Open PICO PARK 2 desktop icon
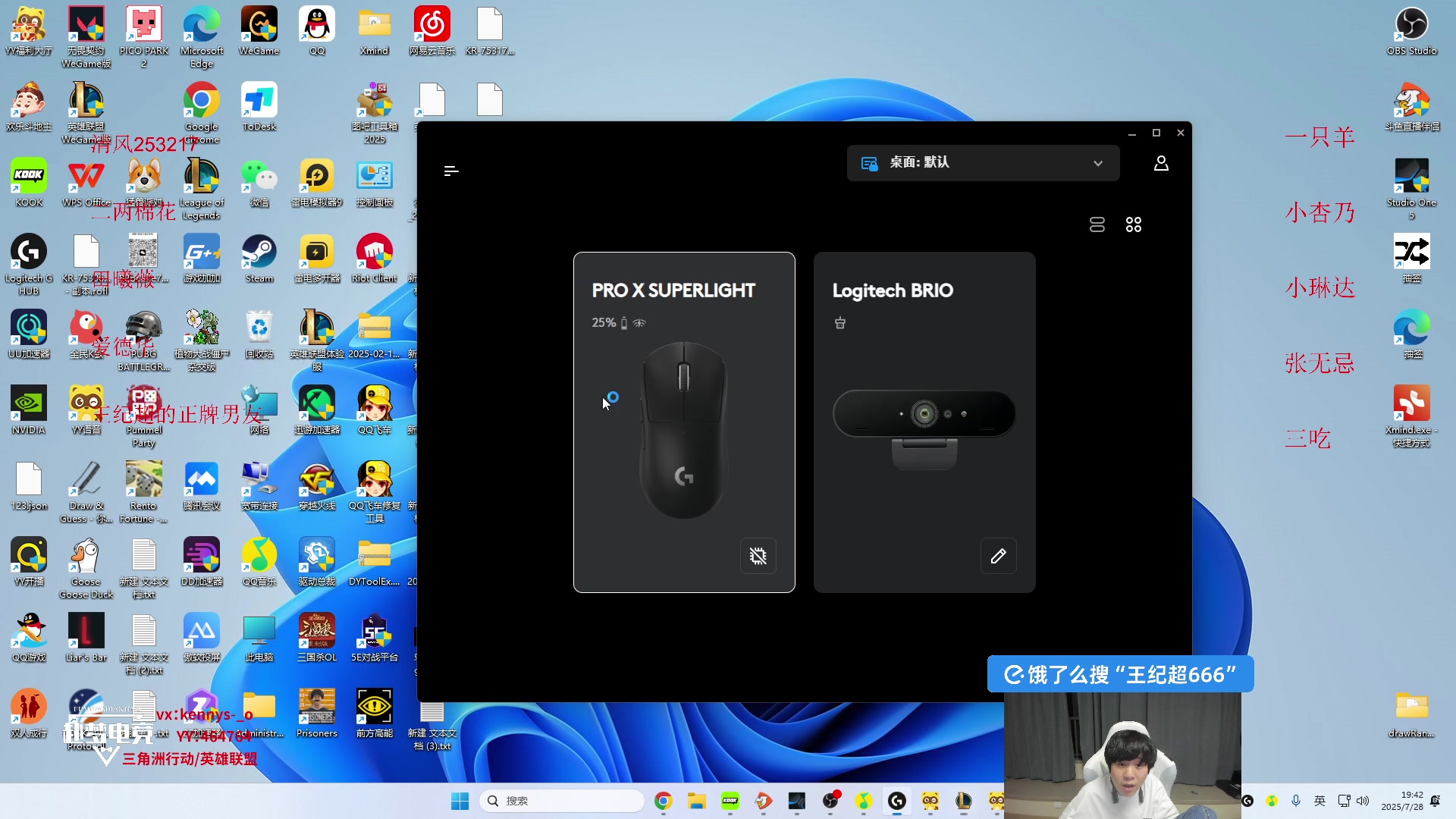1456x819 pixels. point(144,37)
